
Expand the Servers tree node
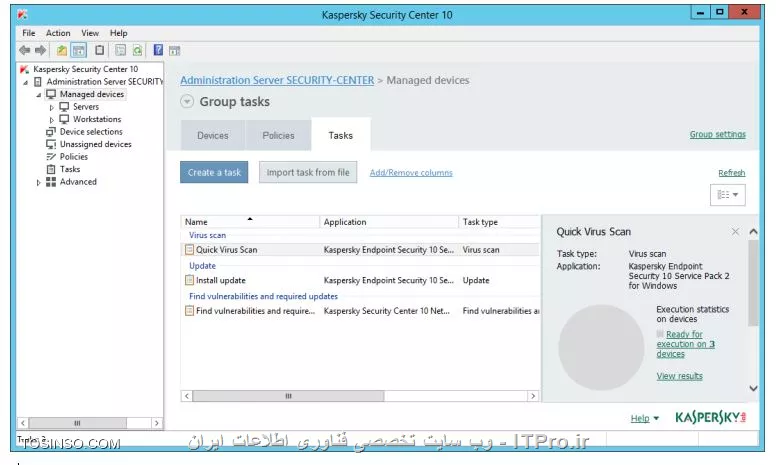pos(51,107)
